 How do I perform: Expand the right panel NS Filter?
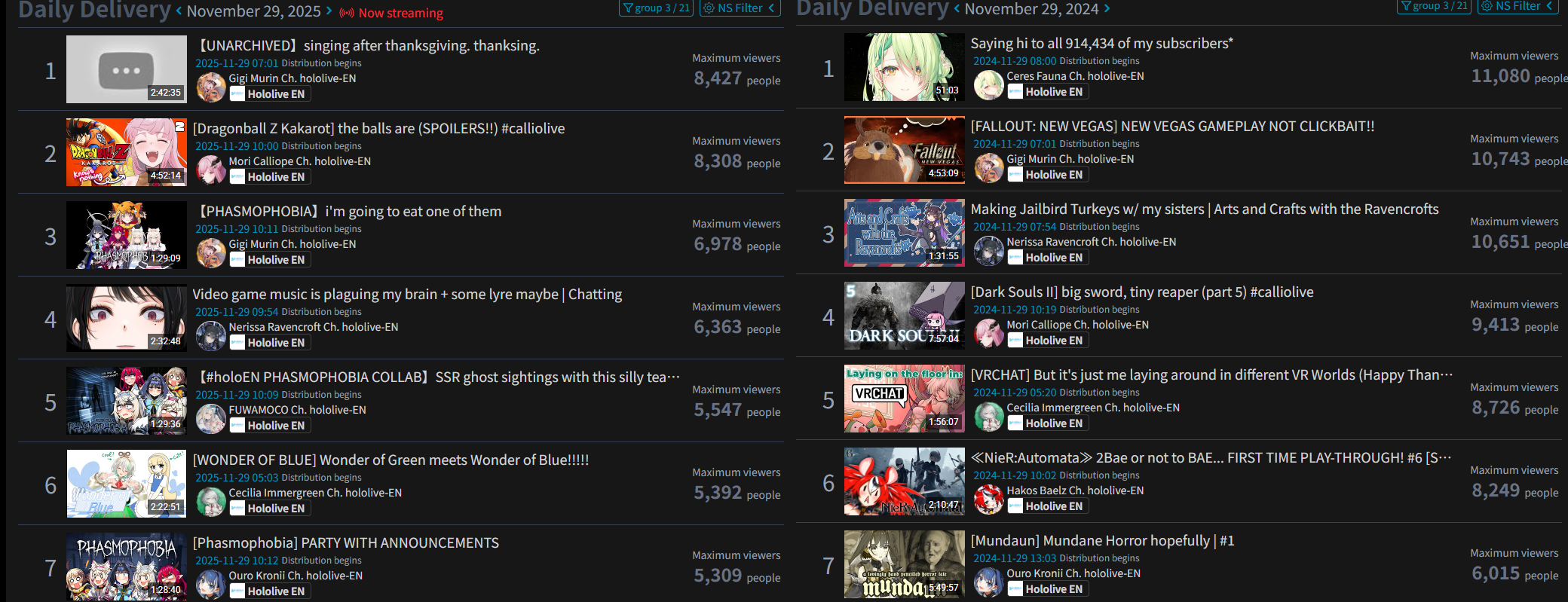1518,6
